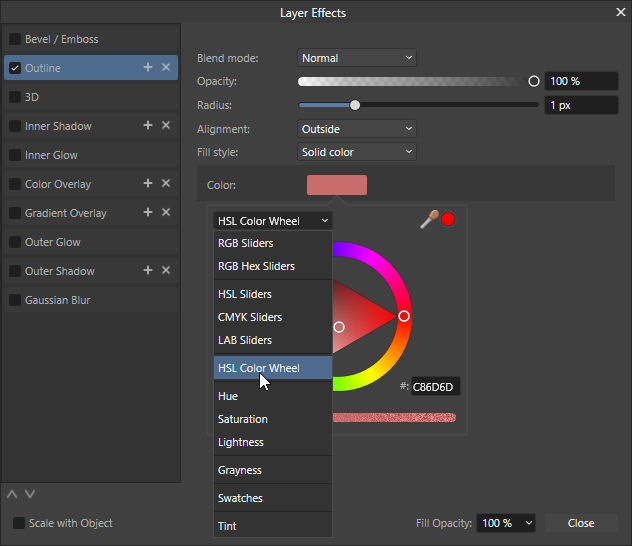Image resolution: width=632 pixels, height=546 pixels.
Task: Enable the Inner Shadow checkbox
Action: (x=15, y=126)
